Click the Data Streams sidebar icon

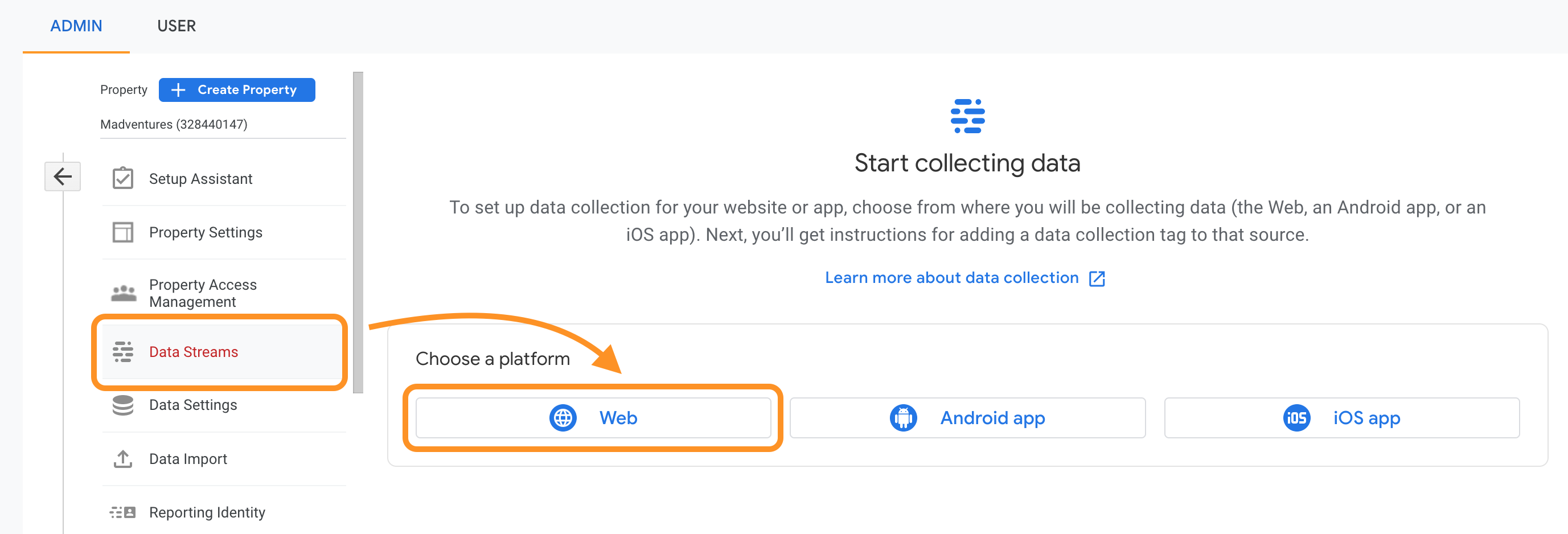(123, 352)
